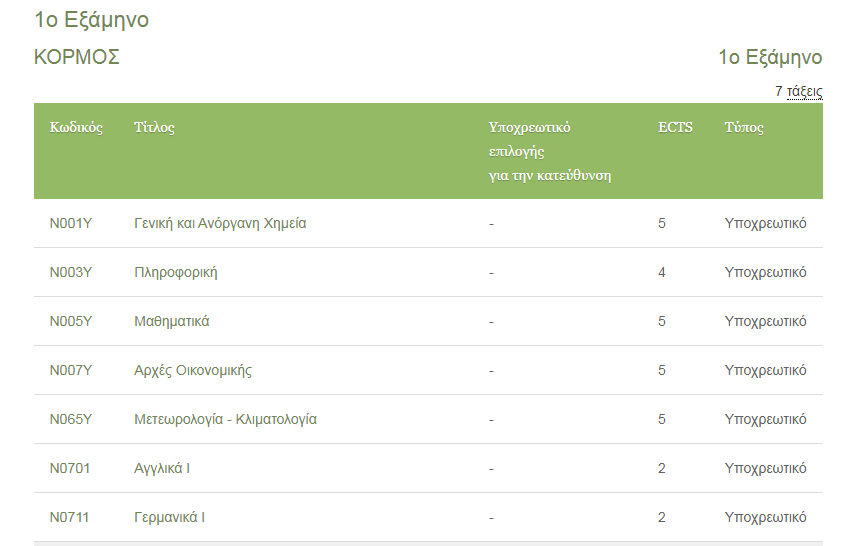Viewport: 842px width, 546px height.
Task: Select course code N065Y
Action: click(71, 419)
